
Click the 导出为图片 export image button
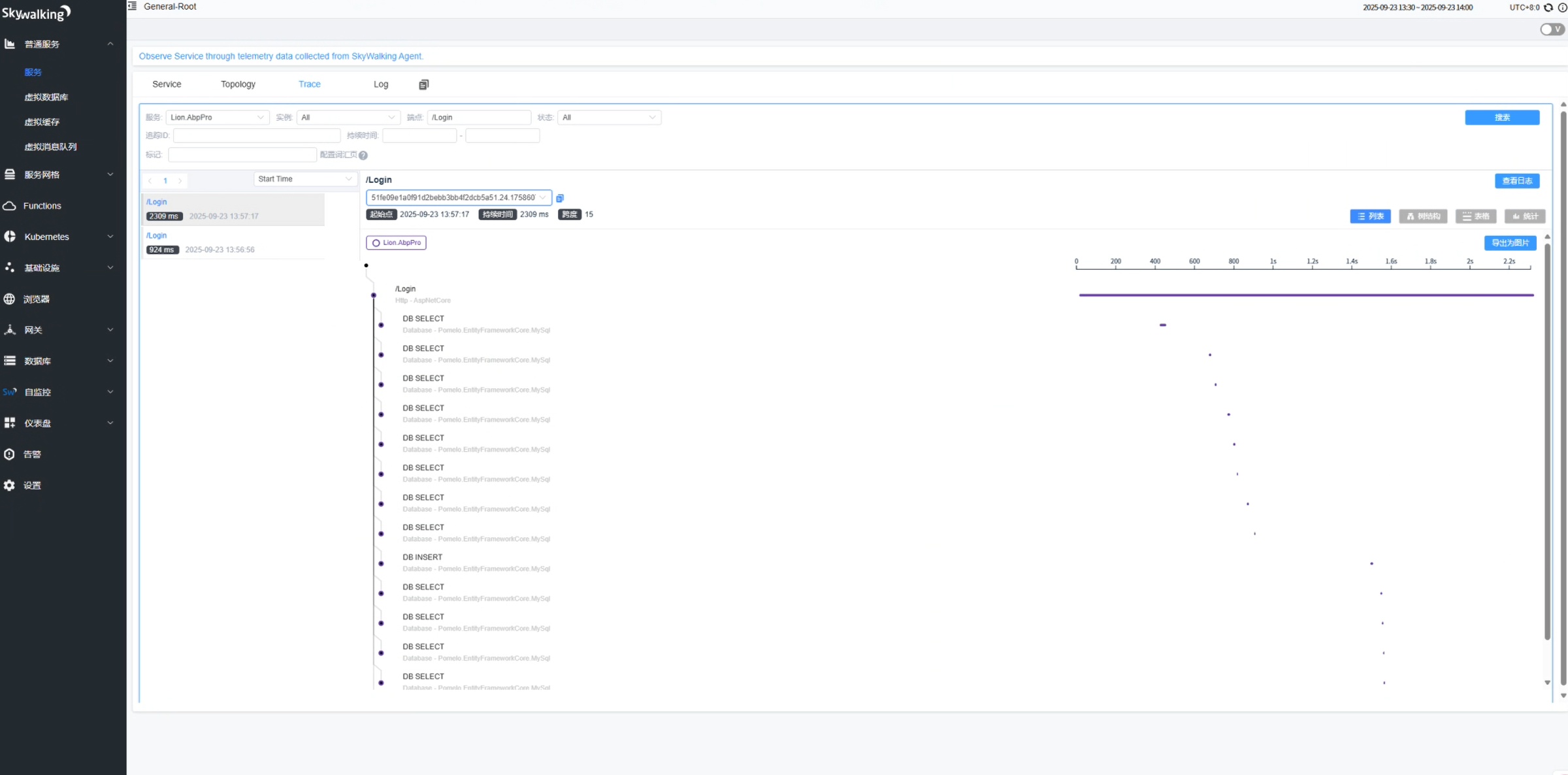pos(1510,243)
